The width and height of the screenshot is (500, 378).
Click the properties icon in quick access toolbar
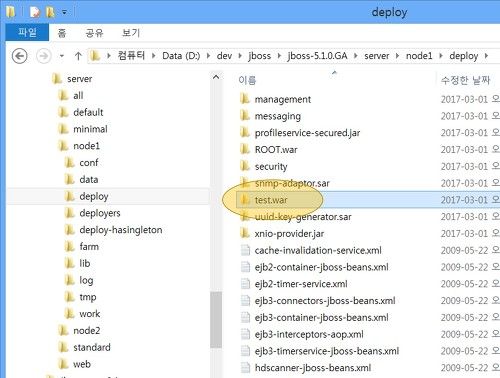coord(34,12)
